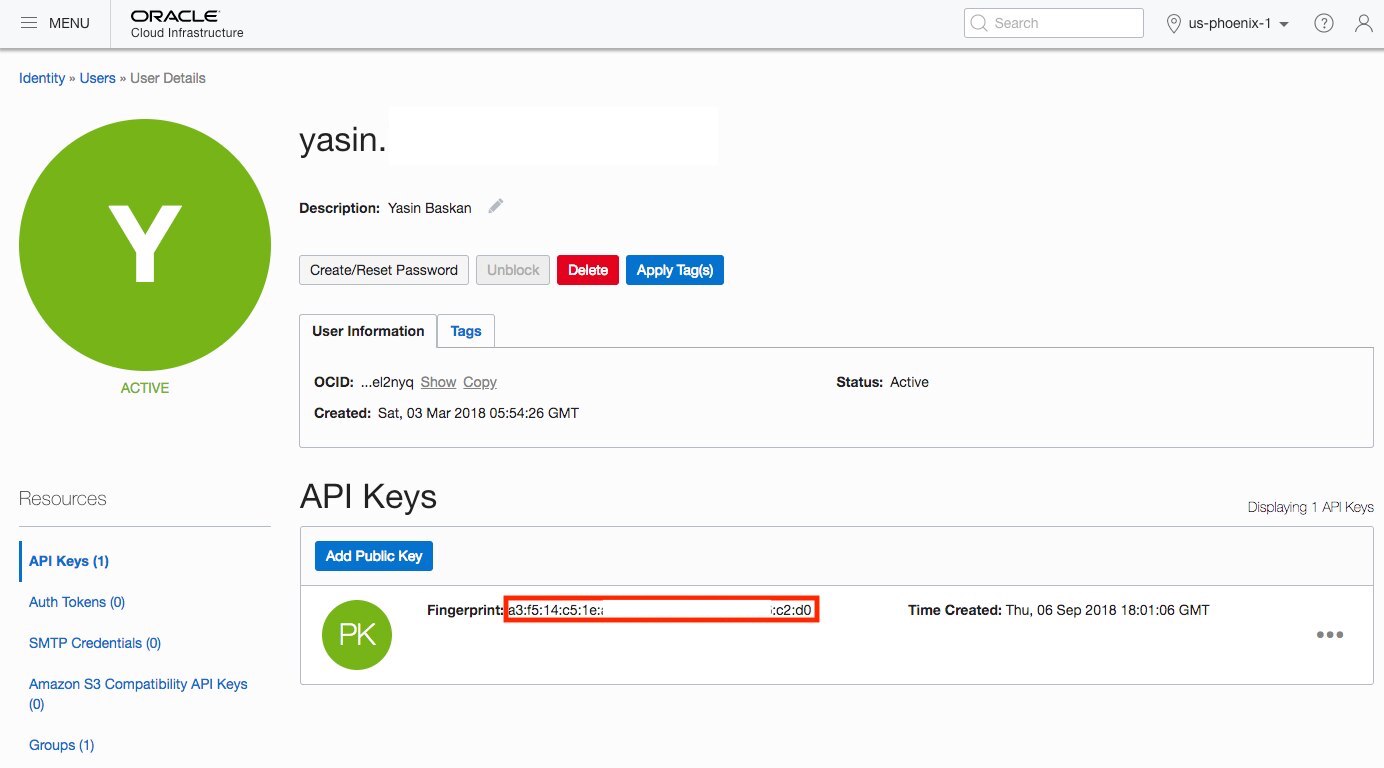Click the 'User Details' breadcrumb text

[x=168, y=78]
